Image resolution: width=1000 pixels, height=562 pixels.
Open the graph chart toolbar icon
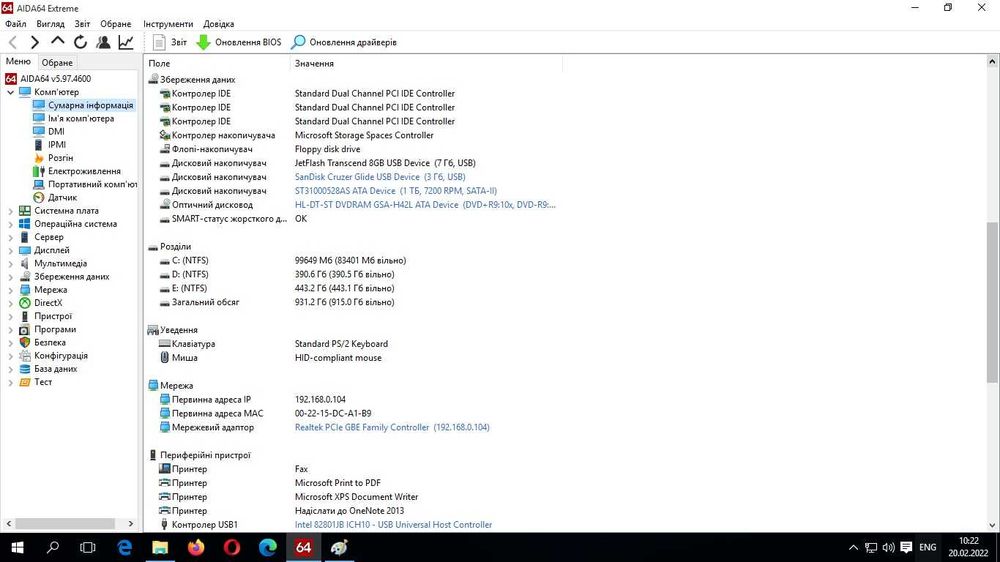[x=126, y=42]
